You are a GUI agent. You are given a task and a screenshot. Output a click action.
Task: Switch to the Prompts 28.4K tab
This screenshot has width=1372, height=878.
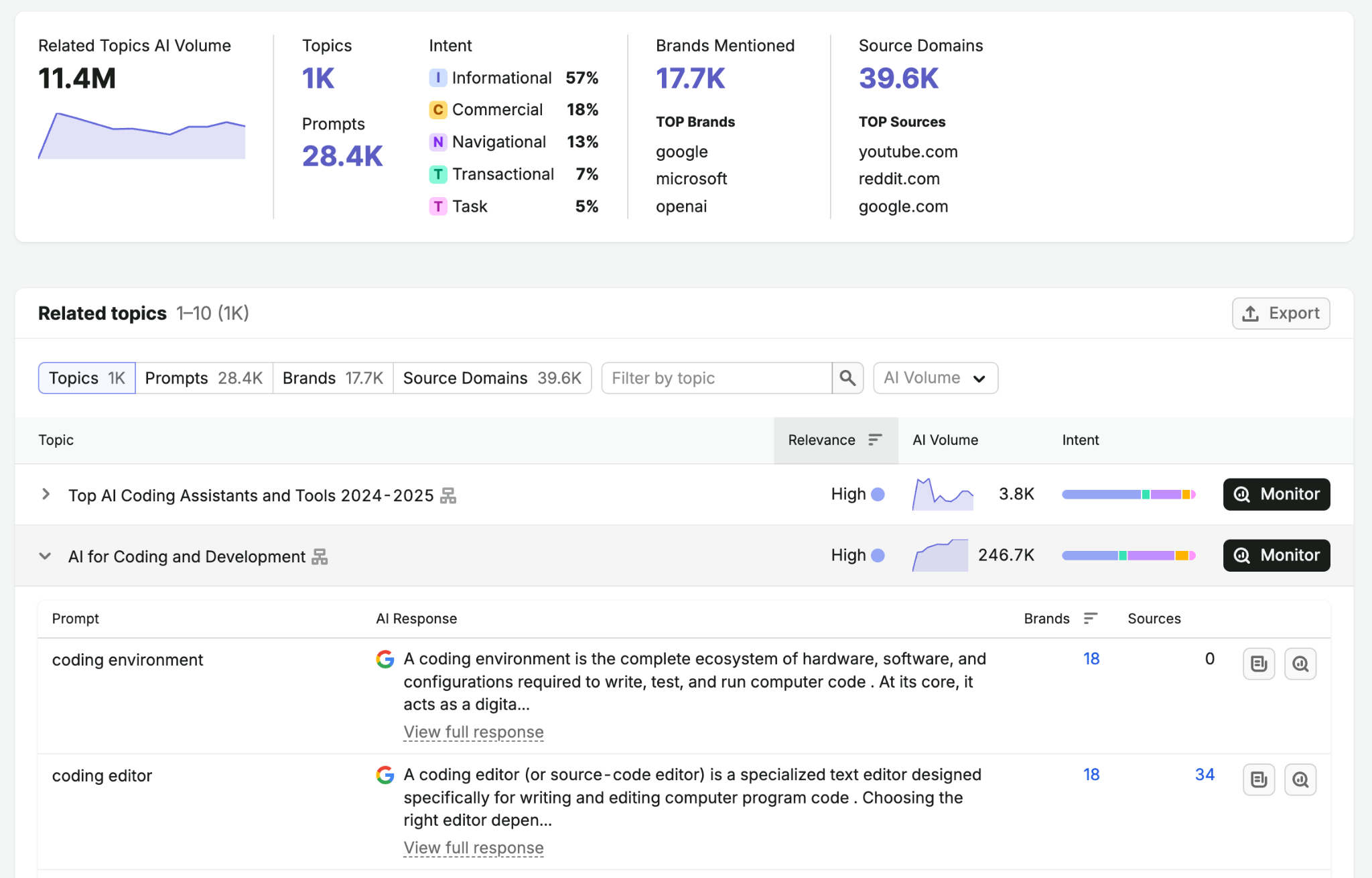[x=204, y=378]
